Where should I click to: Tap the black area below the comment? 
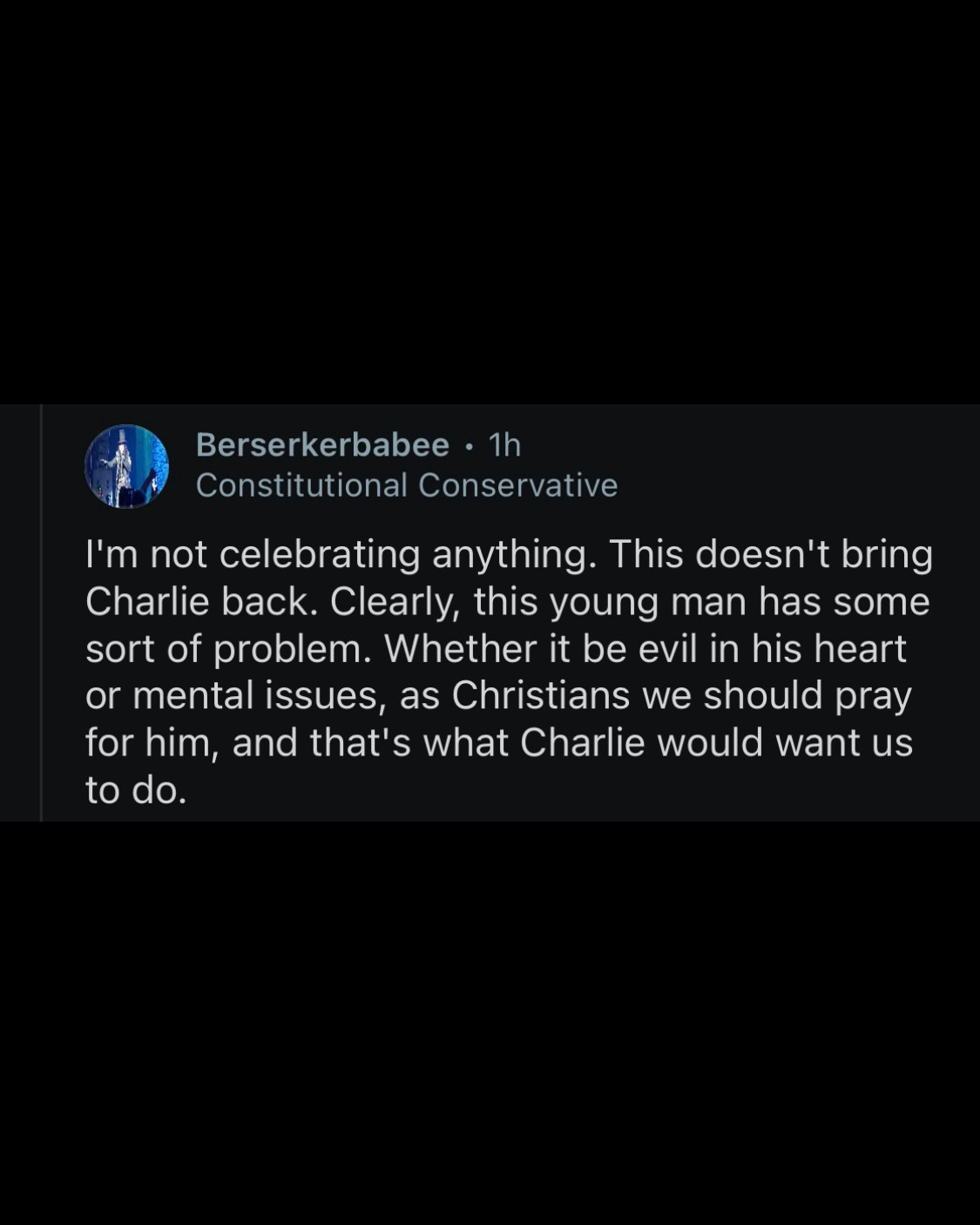point(490,1023)
